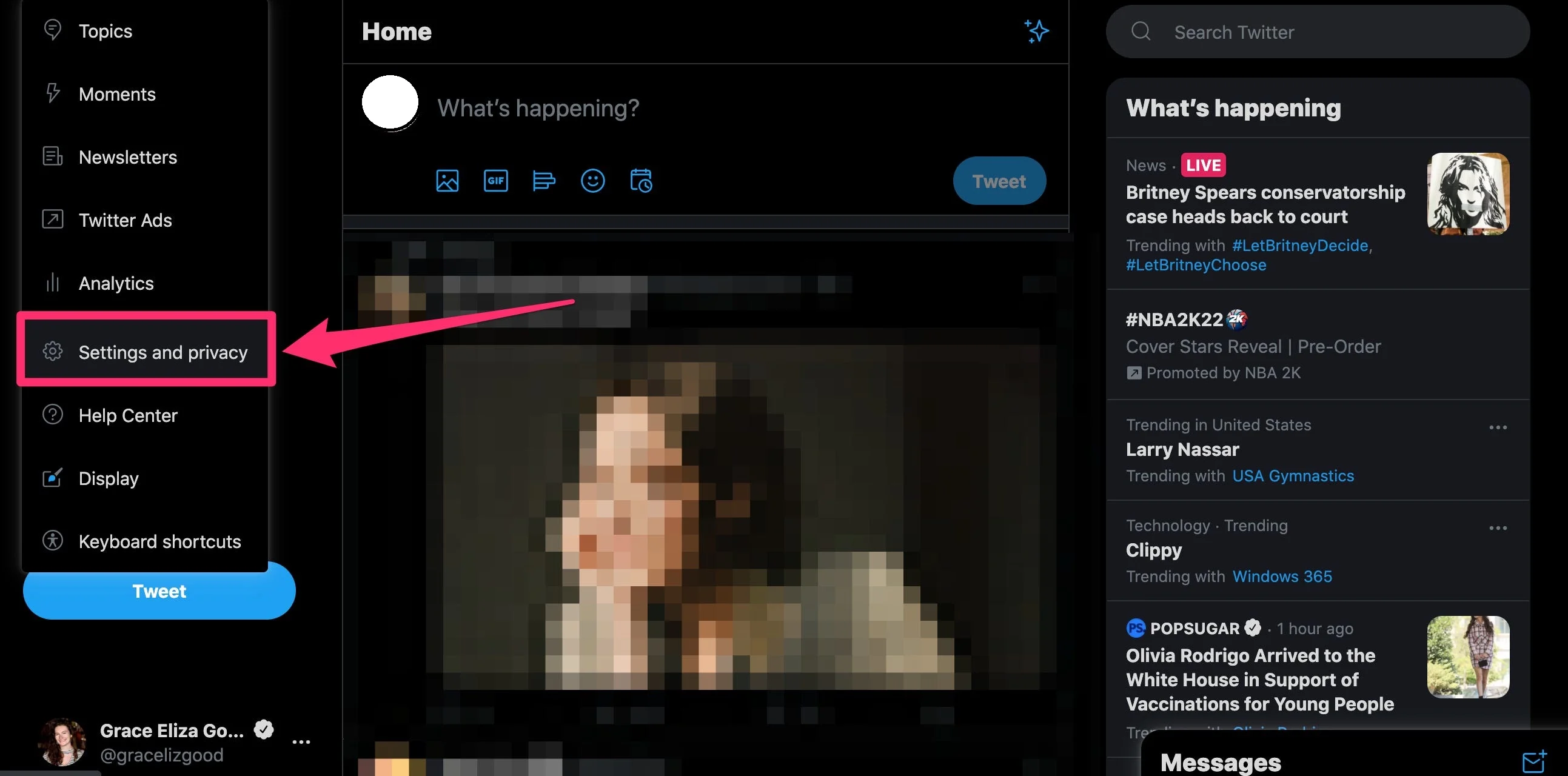
Task: Follow the USA Gymnastics trend link
Action: [x=1293, y=475]
